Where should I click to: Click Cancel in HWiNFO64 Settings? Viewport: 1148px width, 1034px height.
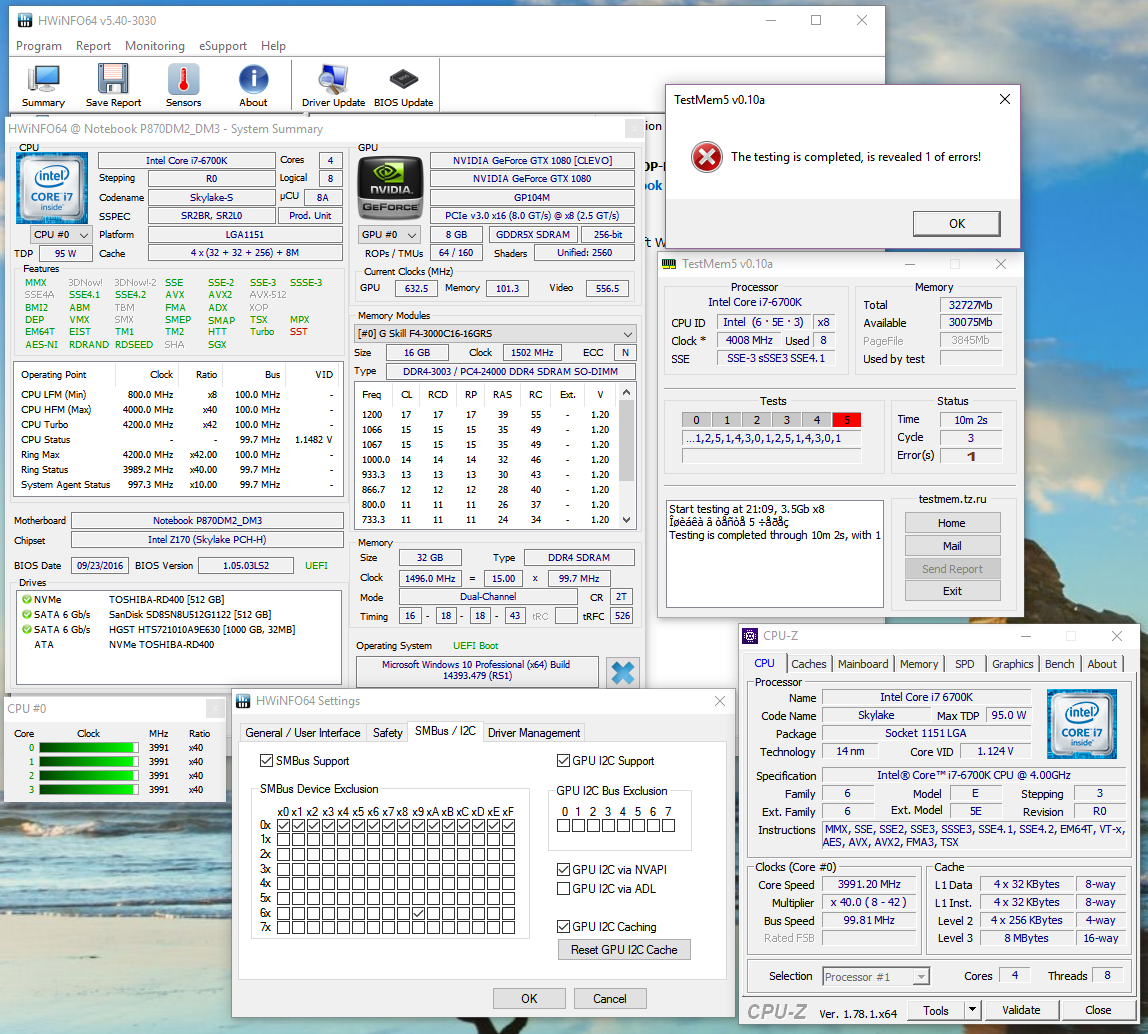(610, 998)
